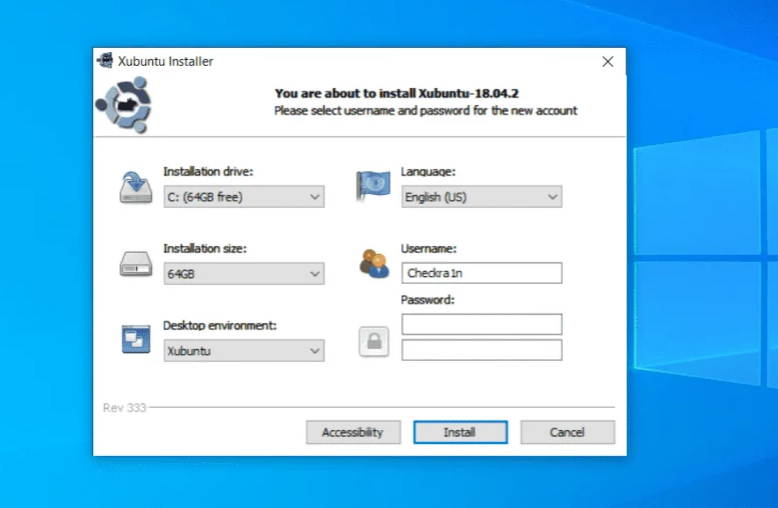Viewport: 778px width, 508px height.
Task: Click the 'Please select username and password' subtitle
Action: tap(426, 111)
